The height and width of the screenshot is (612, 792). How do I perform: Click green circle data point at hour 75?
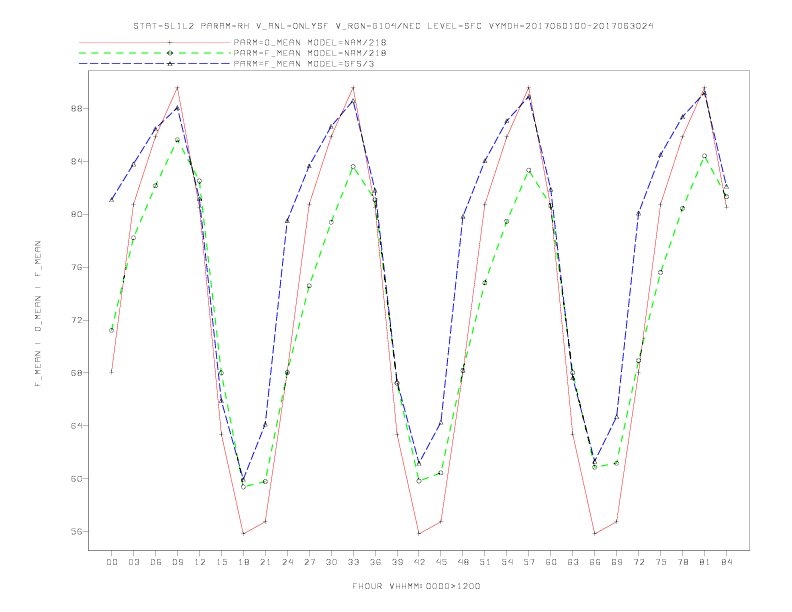[661, 273]
